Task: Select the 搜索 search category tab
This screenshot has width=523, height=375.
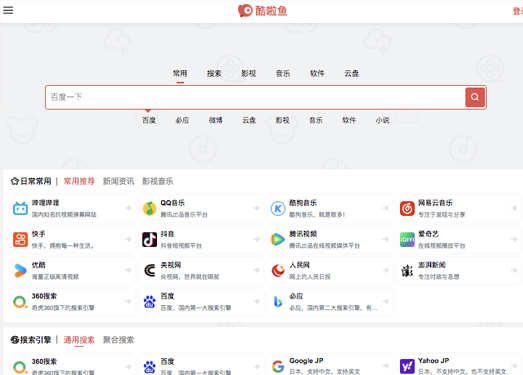Action: click(214, 73)
